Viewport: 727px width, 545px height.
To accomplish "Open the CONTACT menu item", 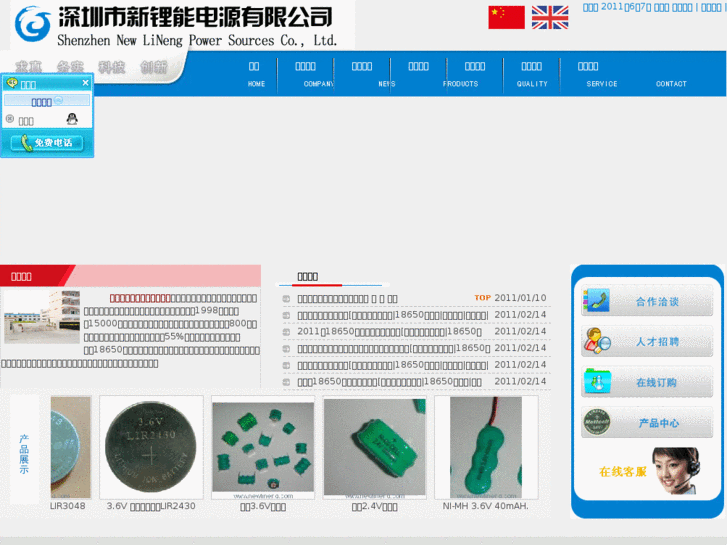I will point(671,83).
